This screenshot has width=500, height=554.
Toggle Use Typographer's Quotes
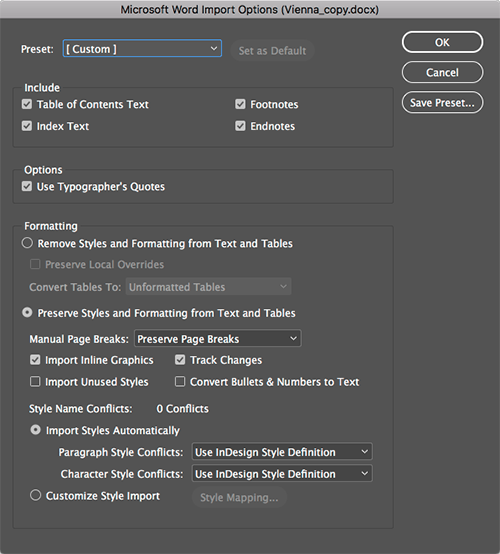tap(27, 186)
